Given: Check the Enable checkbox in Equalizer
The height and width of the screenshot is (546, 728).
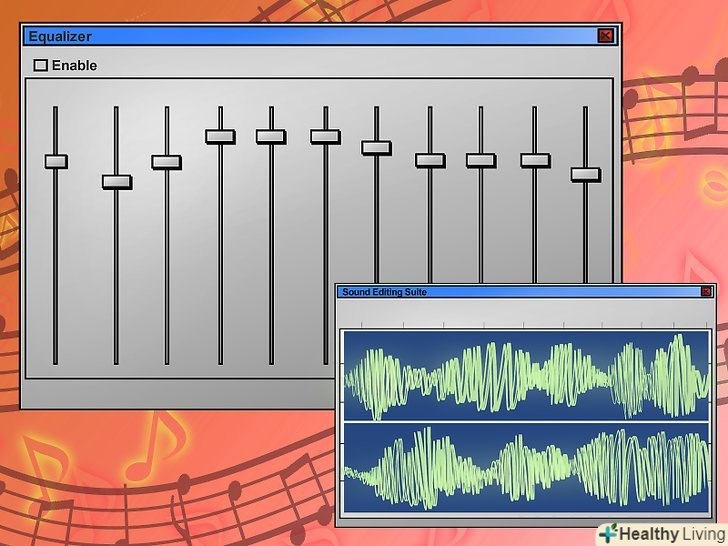Looking at the screenshot, I should (x=41, y=65).
